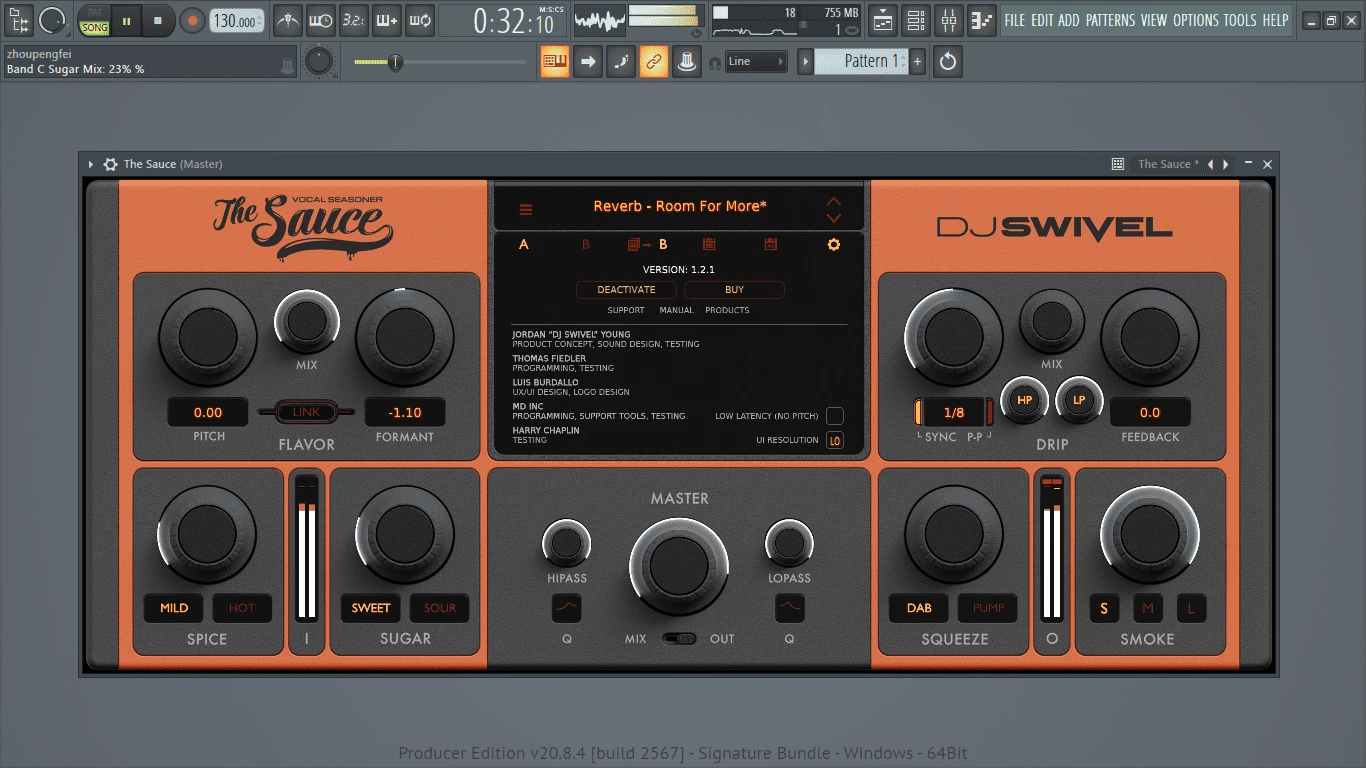Screen dimensions: 1366x768
Task: Go to the next preset with down chevron
Action: [x=834, y=217]
